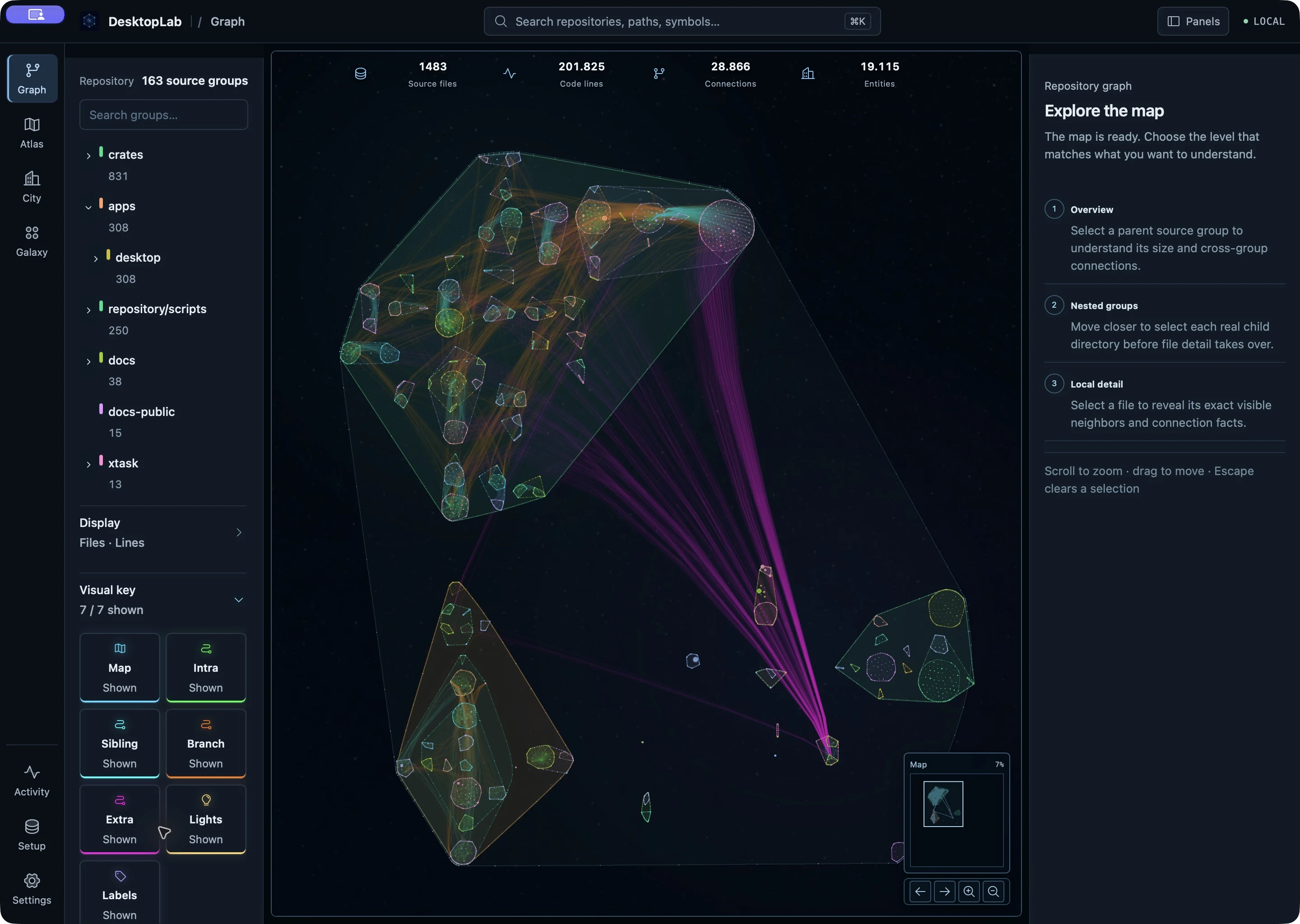Open Settings gear in sidebar
Image resolution: width=1300 pixels, height=924 pixels.
32,889
